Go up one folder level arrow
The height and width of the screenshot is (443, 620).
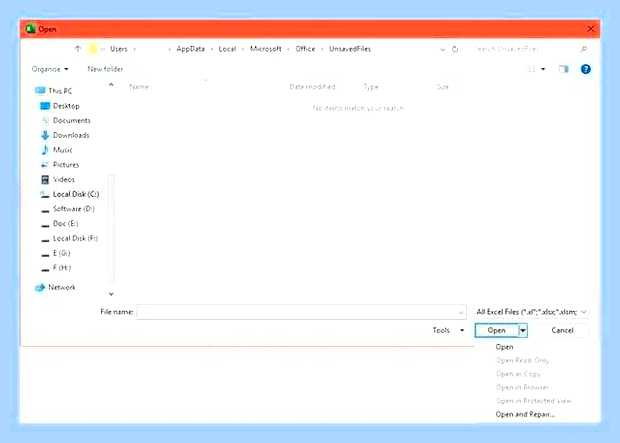click(78, 49)
